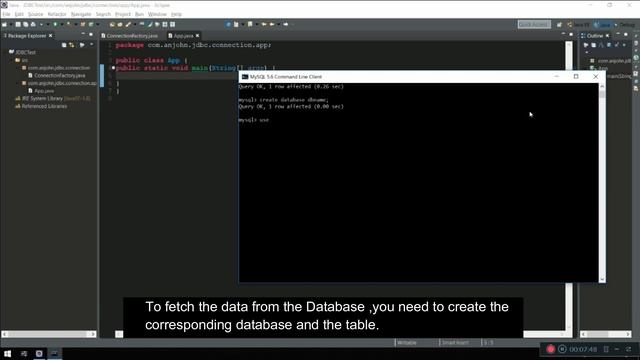Switch to the Java perspective
Viewport: 640px width, 360px height.
pos(603,24)
